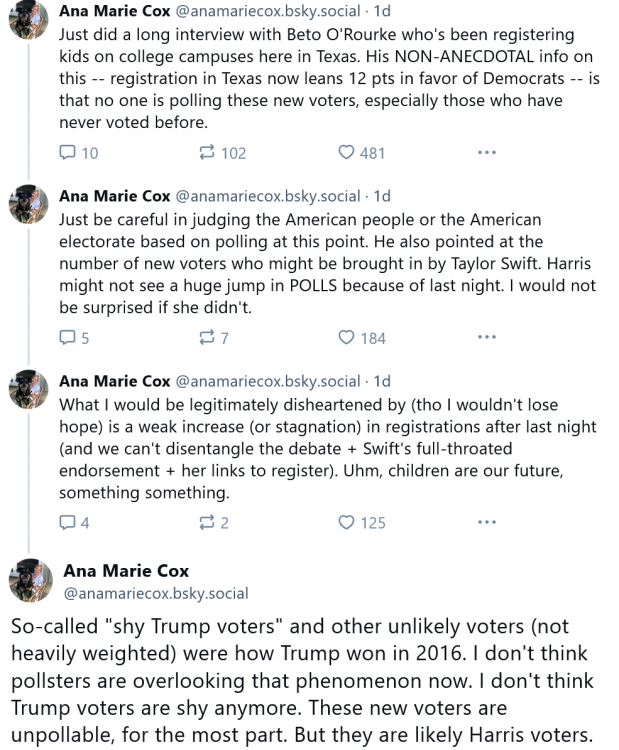Like the 'legitimately disheartened' post
Image resolution: width=619 pixels, height=750 pixels.
pyautogui.click(x=347, y=522)
